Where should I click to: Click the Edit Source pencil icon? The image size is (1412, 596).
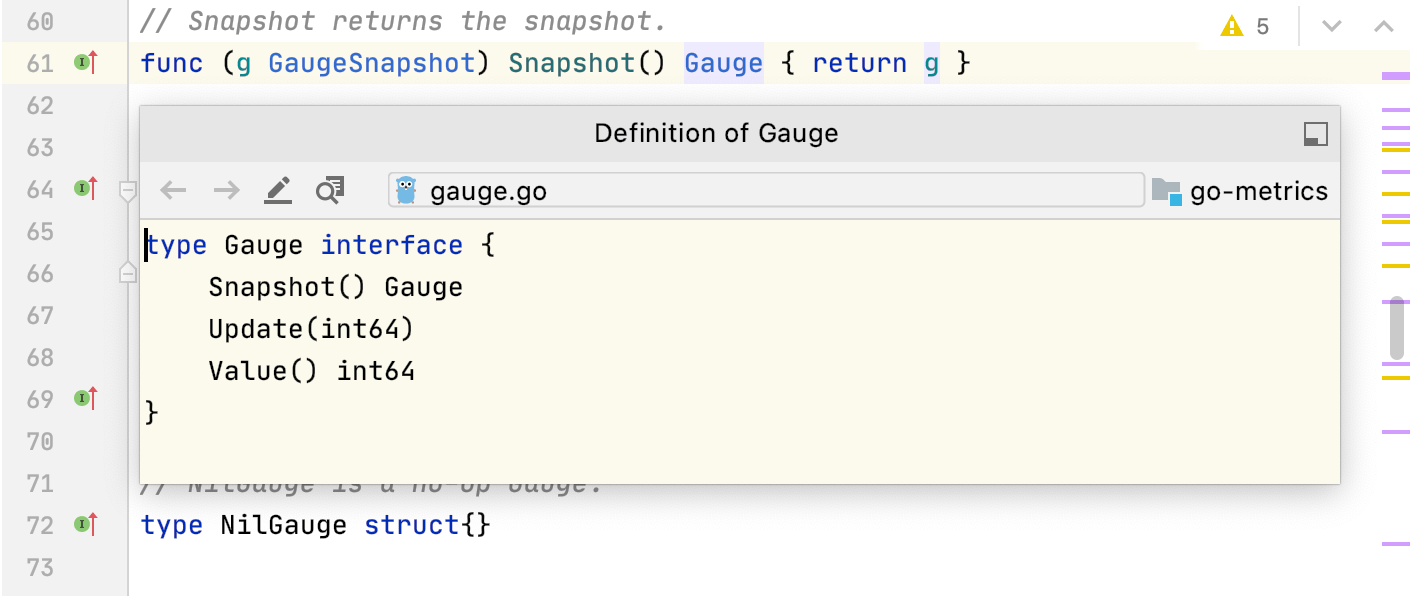[x=278, y=190]
